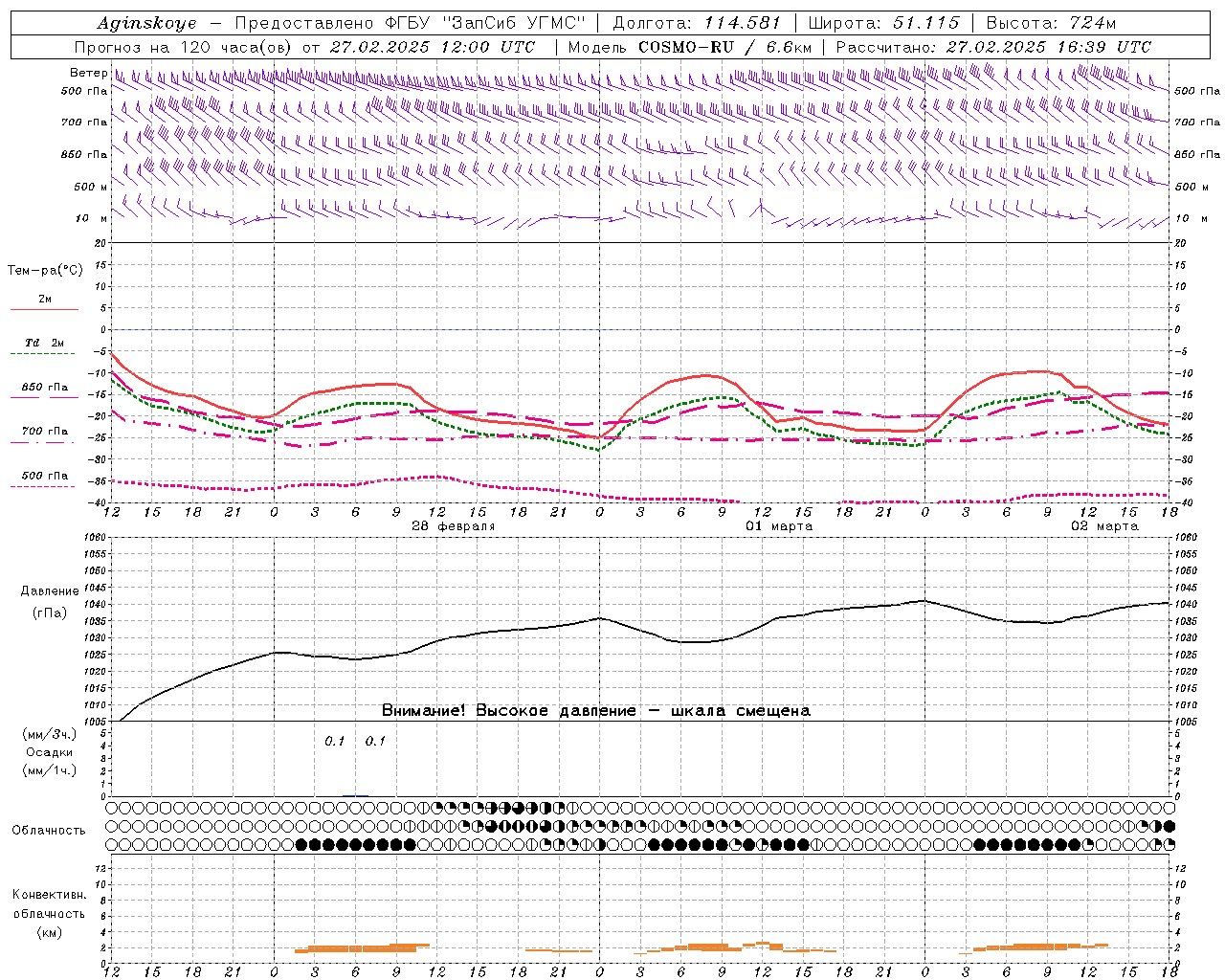Viewport: 1225px width, 980px height.
Task: Click the "01 марта" date label
Action: click(x=779, y=526)
